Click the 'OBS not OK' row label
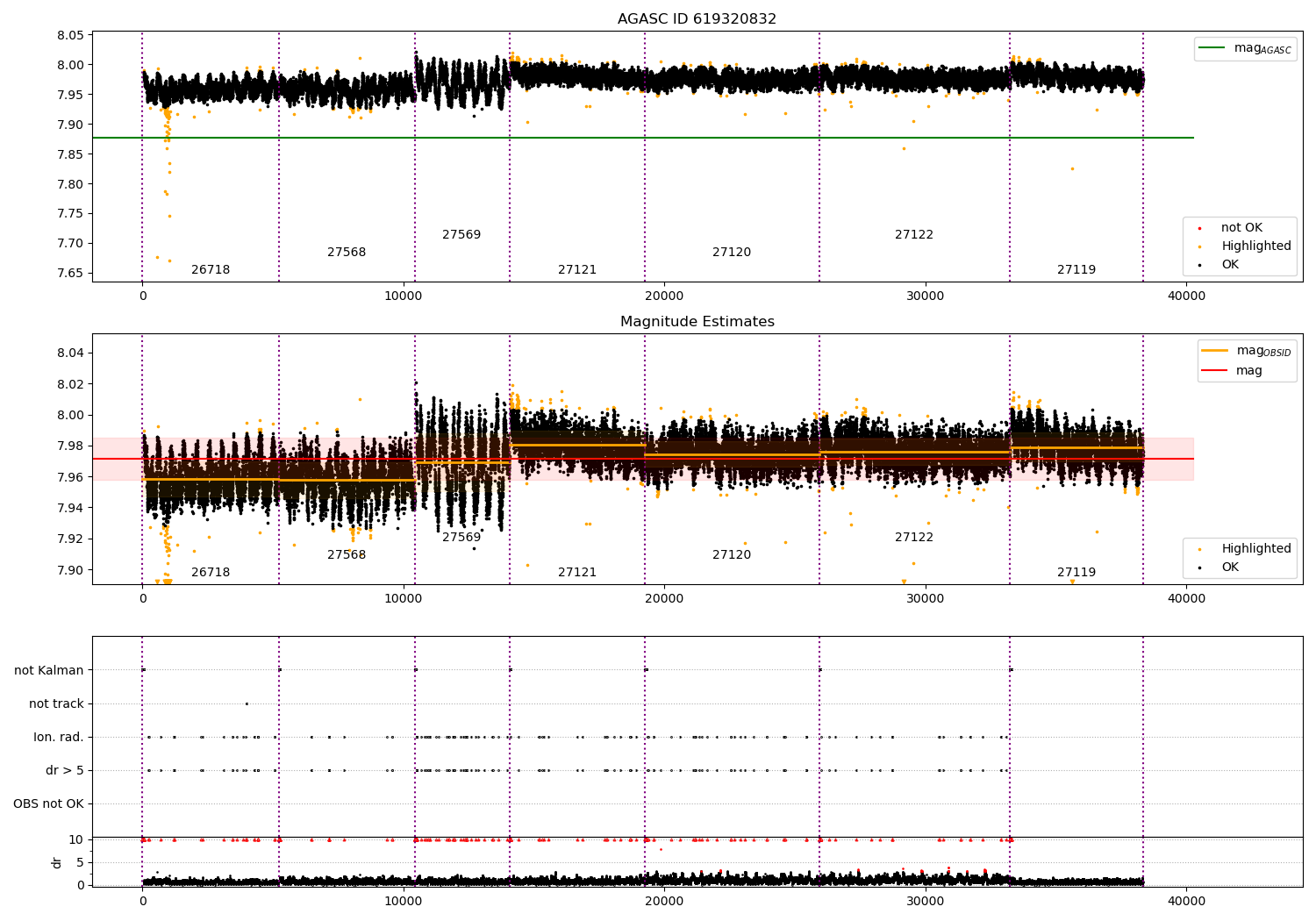 click(49, 804)
